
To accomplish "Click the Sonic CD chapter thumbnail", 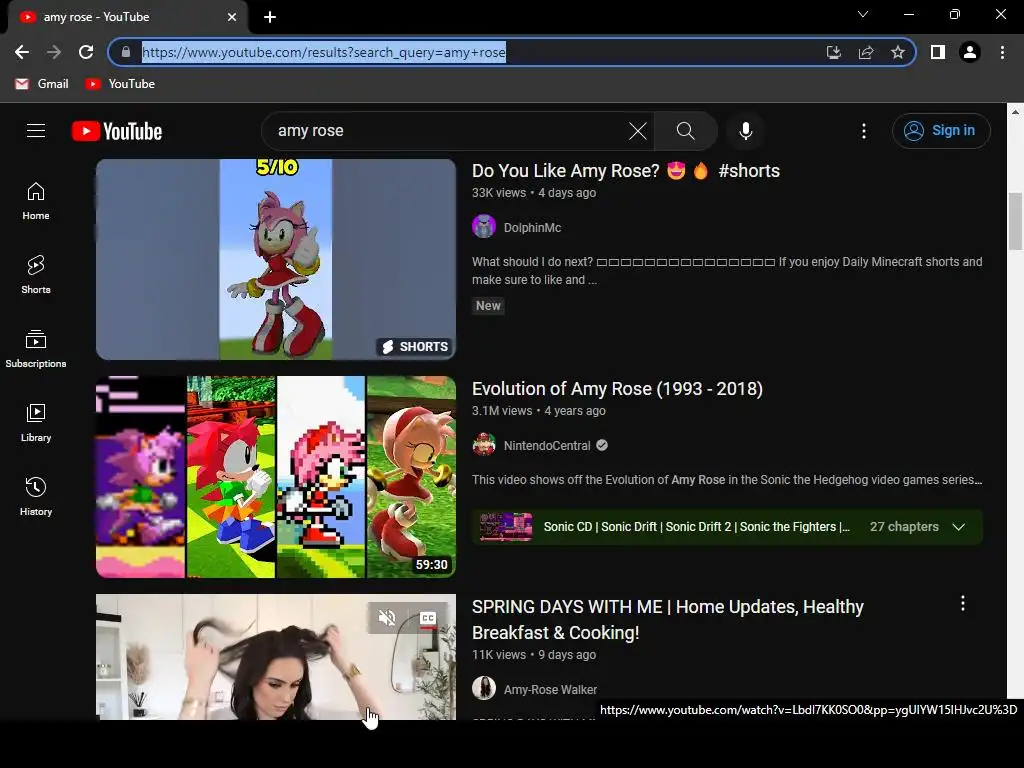I will tap(506, 527).
